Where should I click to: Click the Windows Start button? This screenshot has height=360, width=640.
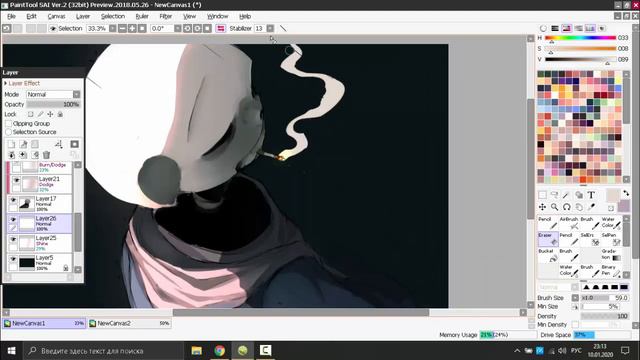[11, 351]
